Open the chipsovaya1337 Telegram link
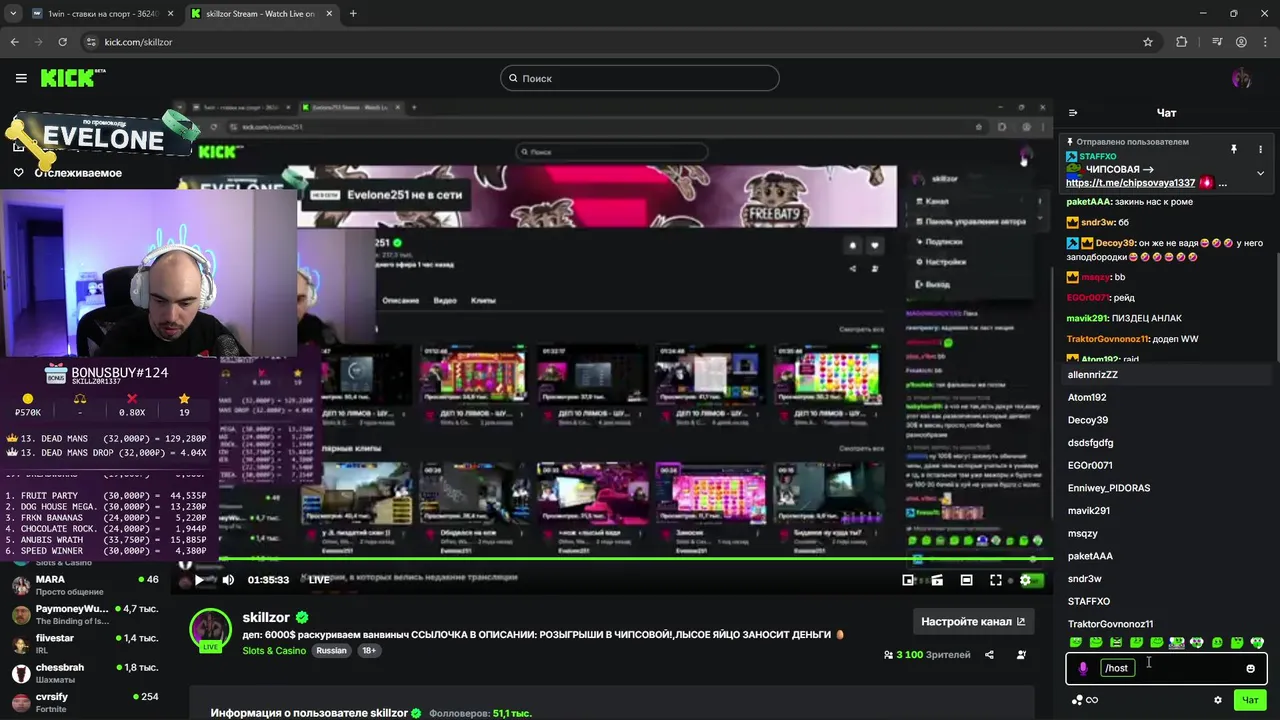 pyautogui.click(x=1130, y=183)
